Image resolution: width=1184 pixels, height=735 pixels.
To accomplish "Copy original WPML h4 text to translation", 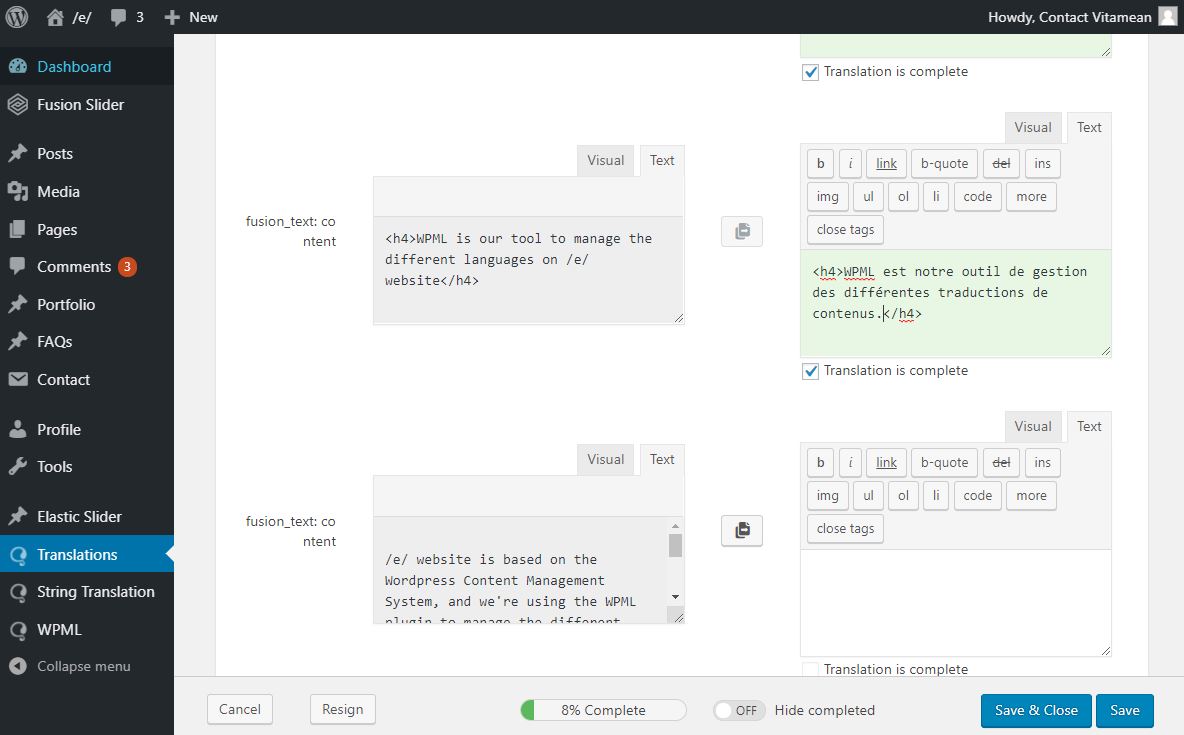I will point(742,231).
